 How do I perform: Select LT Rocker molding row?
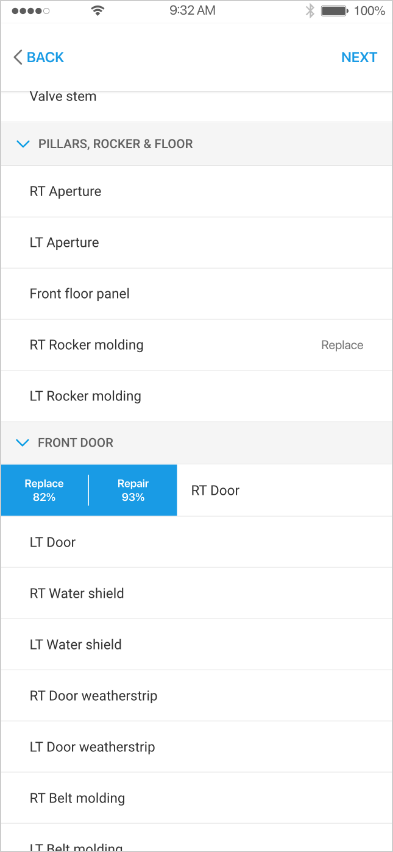coord(196,396)
